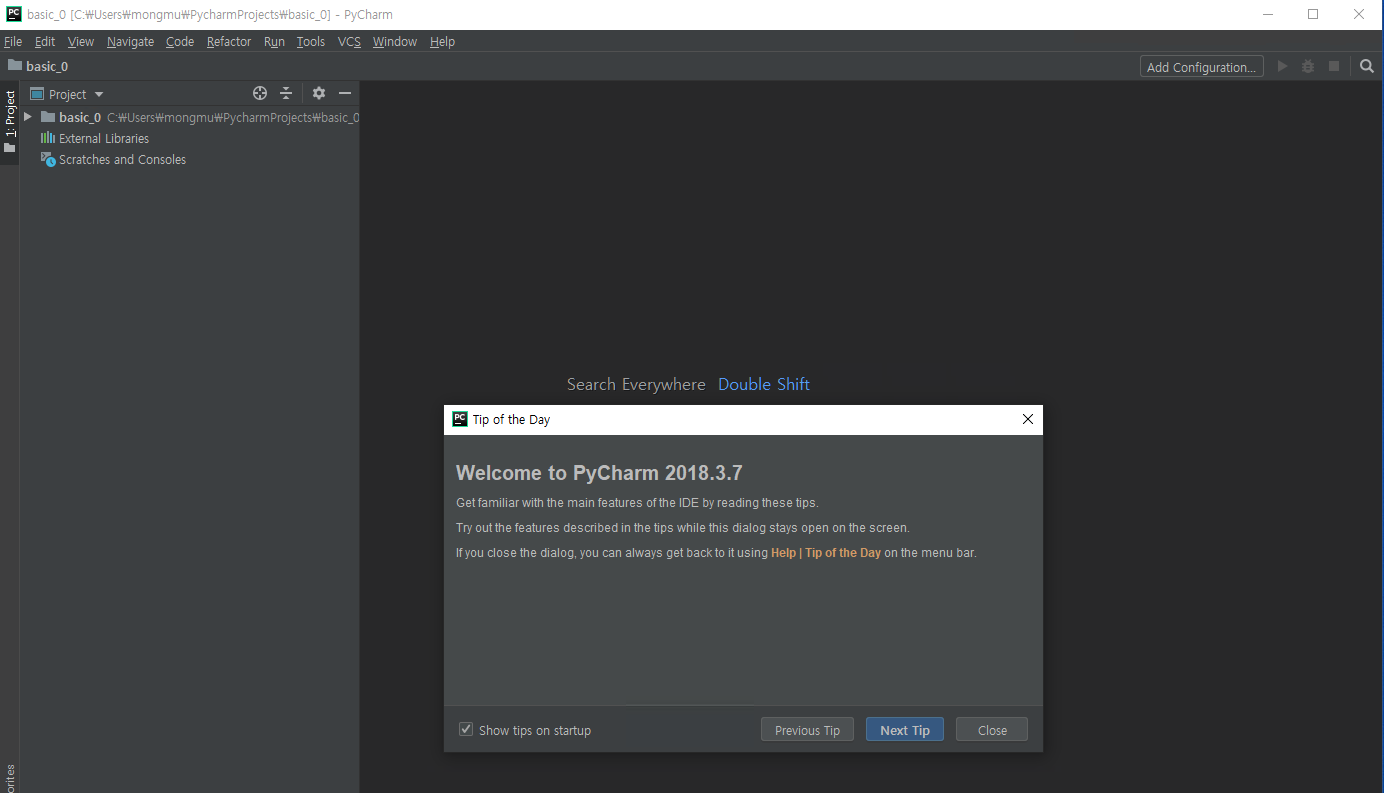Click Add Configuration... button
Viewport: 1384px width, 793px height.
pos(1201,67)
